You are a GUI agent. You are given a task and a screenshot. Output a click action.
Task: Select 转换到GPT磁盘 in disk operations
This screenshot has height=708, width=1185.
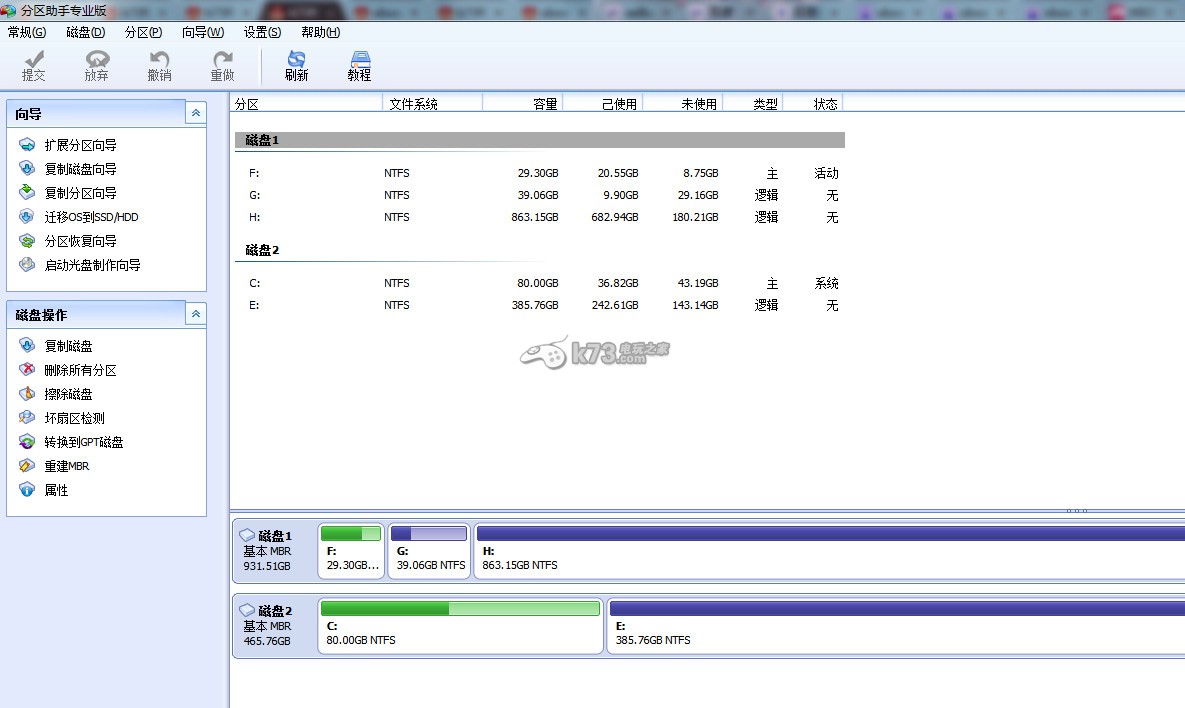tap(84, 442)
